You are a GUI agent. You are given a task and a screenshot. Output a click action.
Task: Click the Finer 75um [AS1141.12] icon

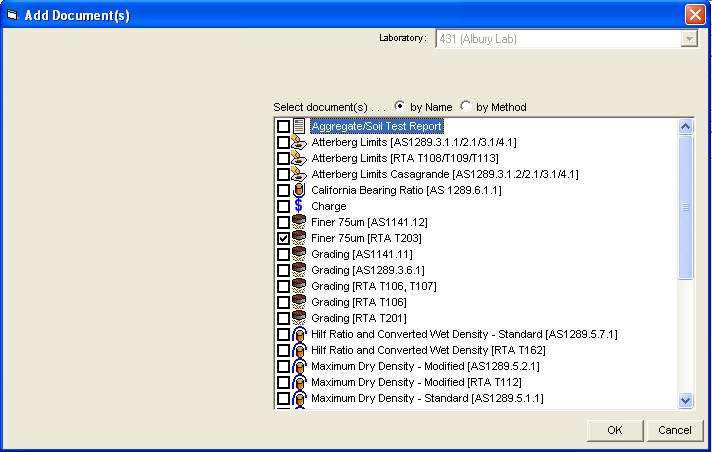click(x=299, y=223)
